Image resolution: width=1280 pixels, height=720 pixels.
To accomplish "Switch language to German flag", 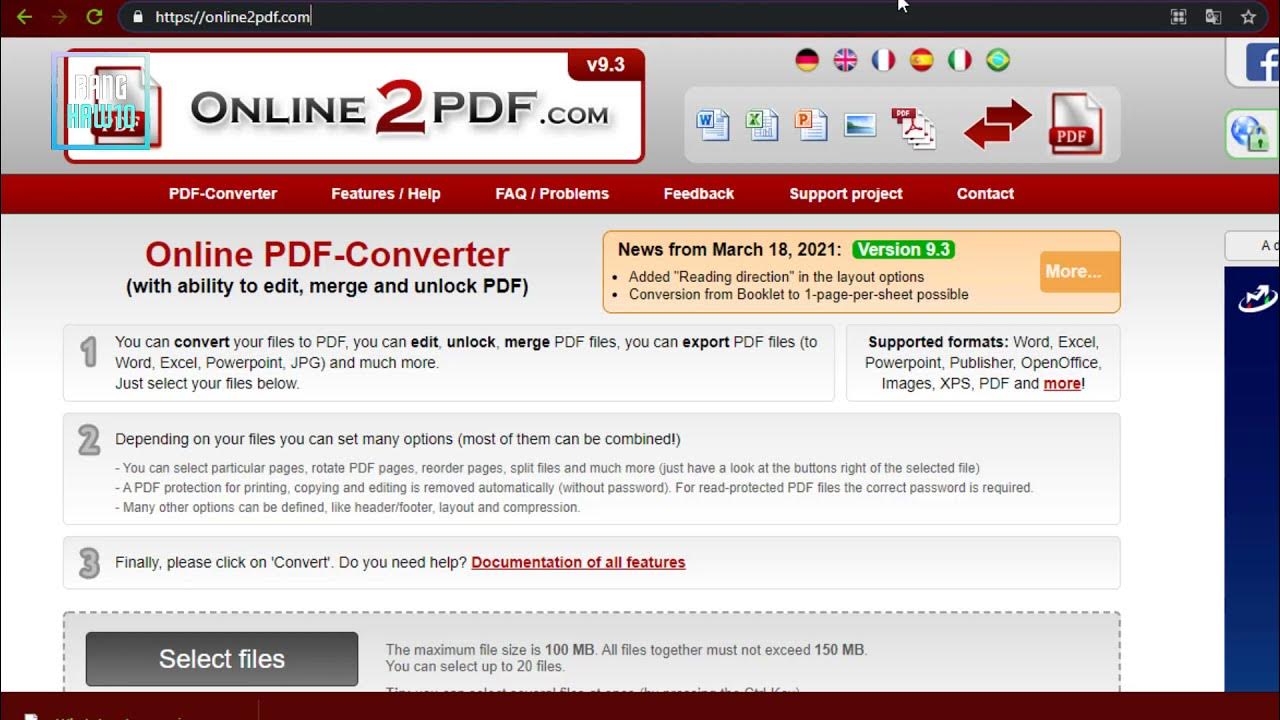I will coord(807,60).
